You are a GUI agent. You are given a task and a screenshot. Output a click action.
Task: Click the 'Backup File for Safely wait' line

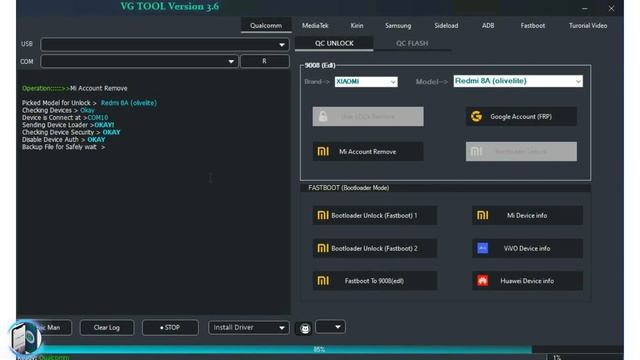(x=63, y=147)
